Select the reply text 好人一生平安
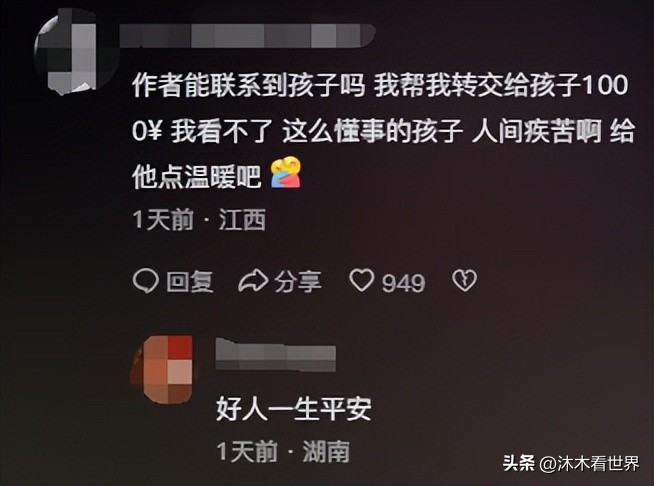 tap(294, 408)
